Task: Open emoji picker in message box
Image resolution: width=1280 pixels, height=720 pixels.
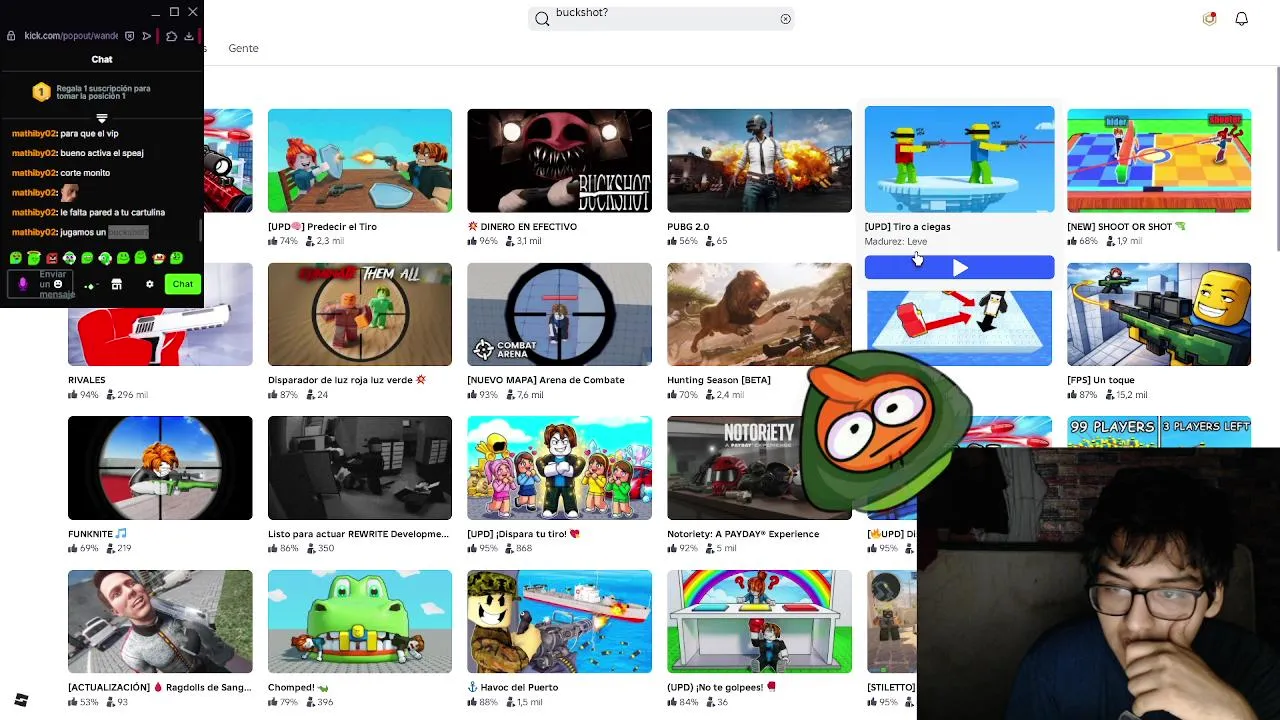Action: pyautogui.click(x=58, y=285)
